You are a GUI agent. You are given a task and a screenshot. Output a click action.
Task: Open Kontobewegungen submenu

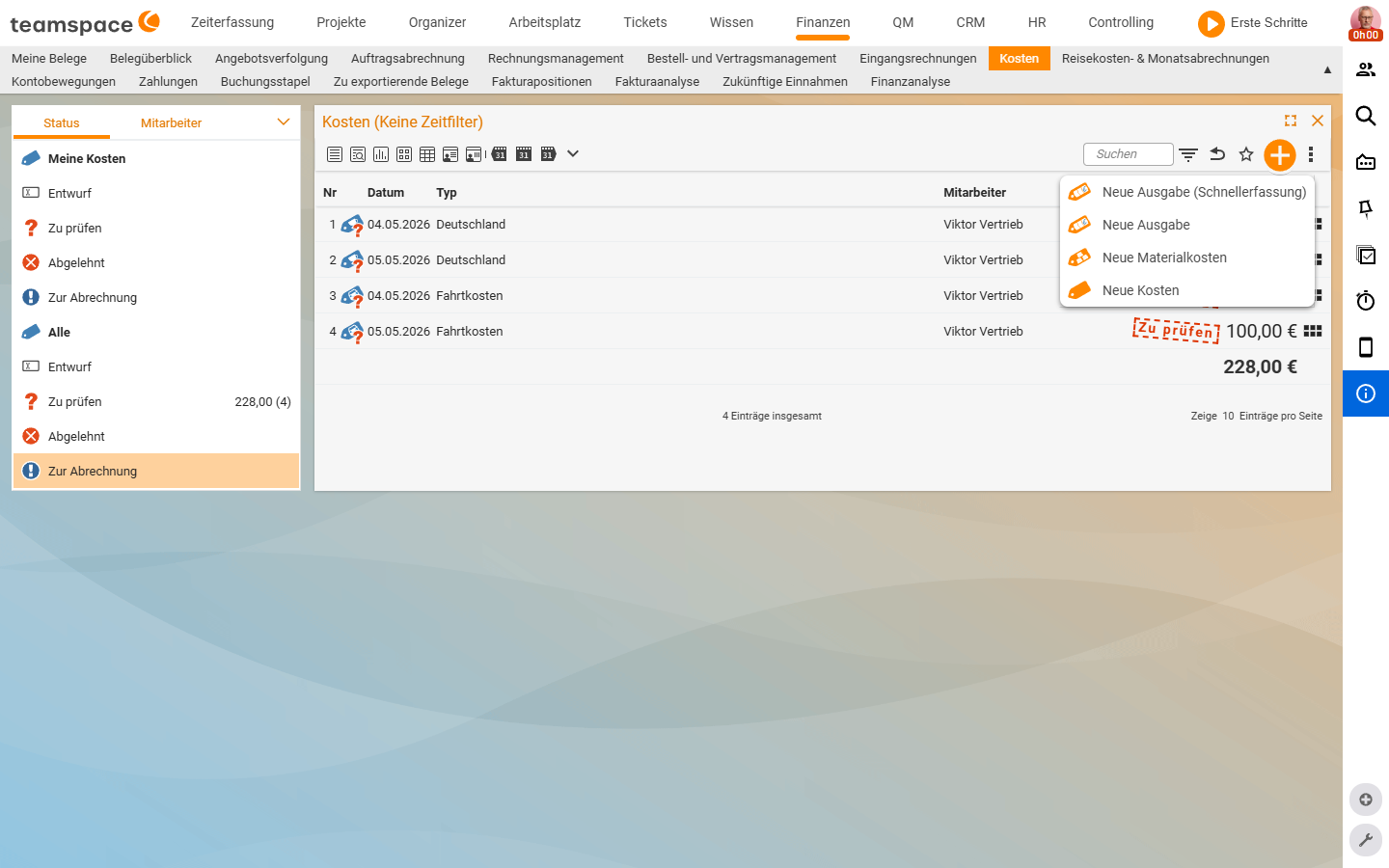coord(64,82)
